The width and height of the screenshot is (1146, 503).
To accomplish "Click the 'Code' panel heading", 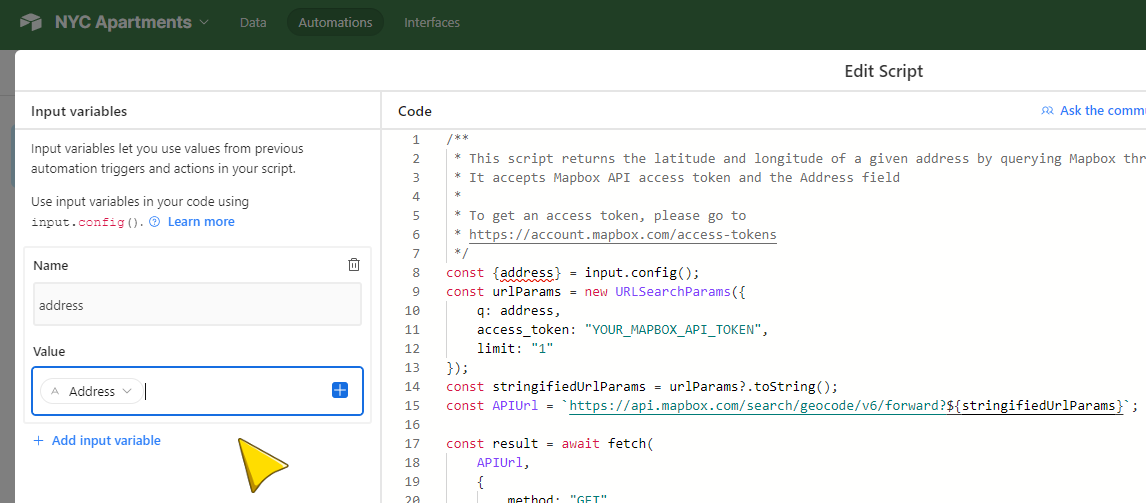I will (x=414, y=112).
